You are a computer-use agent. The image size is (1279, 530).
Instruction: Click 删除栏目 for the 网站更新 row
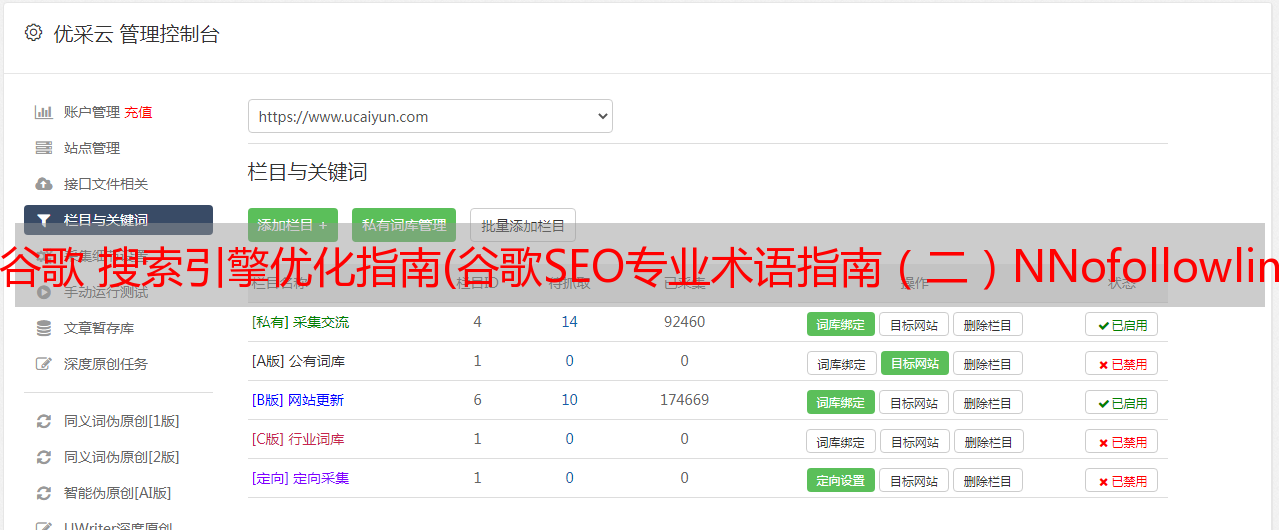click(988, 402)
